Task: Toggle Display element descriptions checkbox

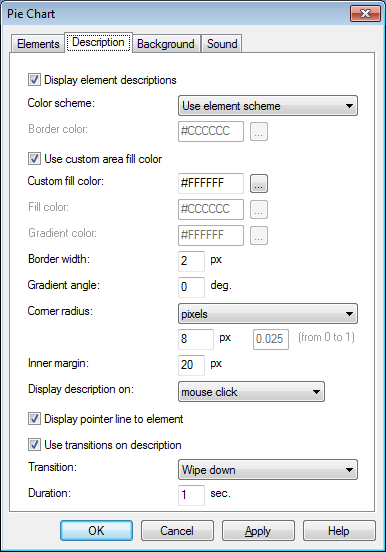Action: coord(34,80)
